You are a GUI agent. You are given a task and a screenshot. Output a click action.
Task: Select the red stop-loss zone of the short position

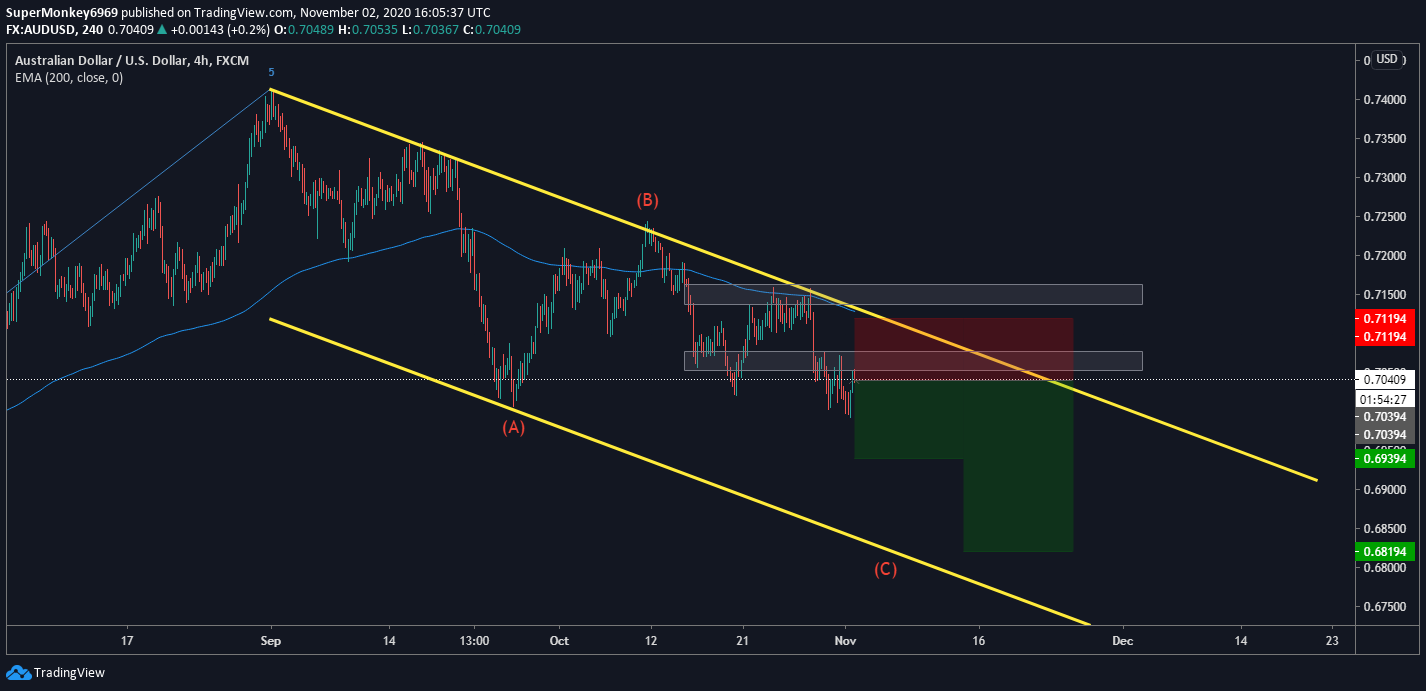pos(963,349)
